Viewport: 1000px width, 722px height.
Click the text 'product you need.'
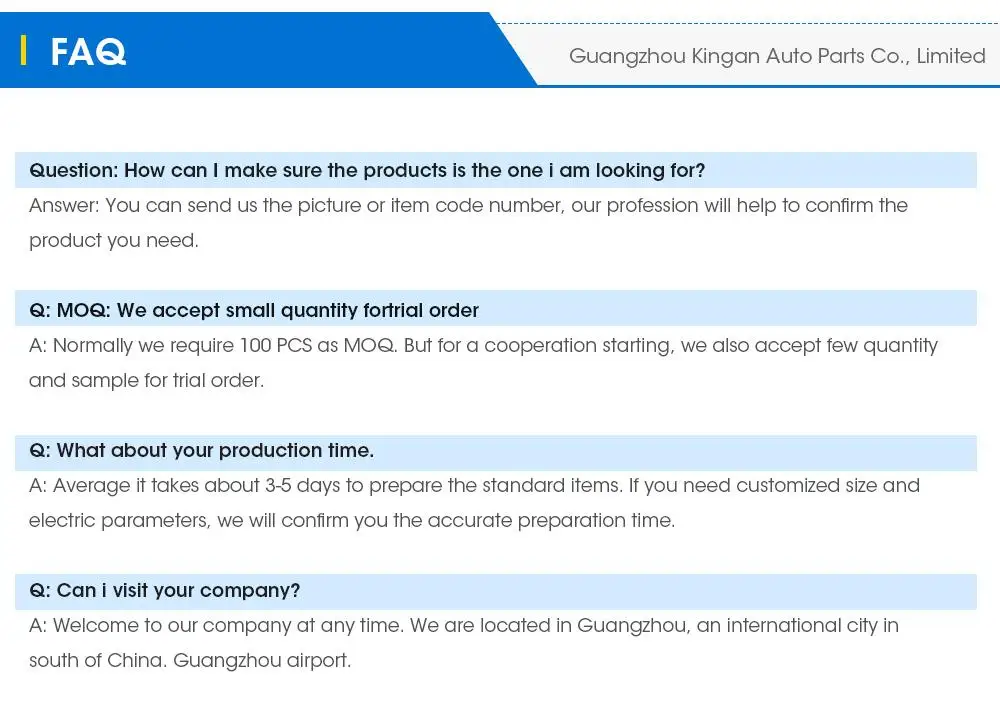pyautogui.click(x=114, y=241)
